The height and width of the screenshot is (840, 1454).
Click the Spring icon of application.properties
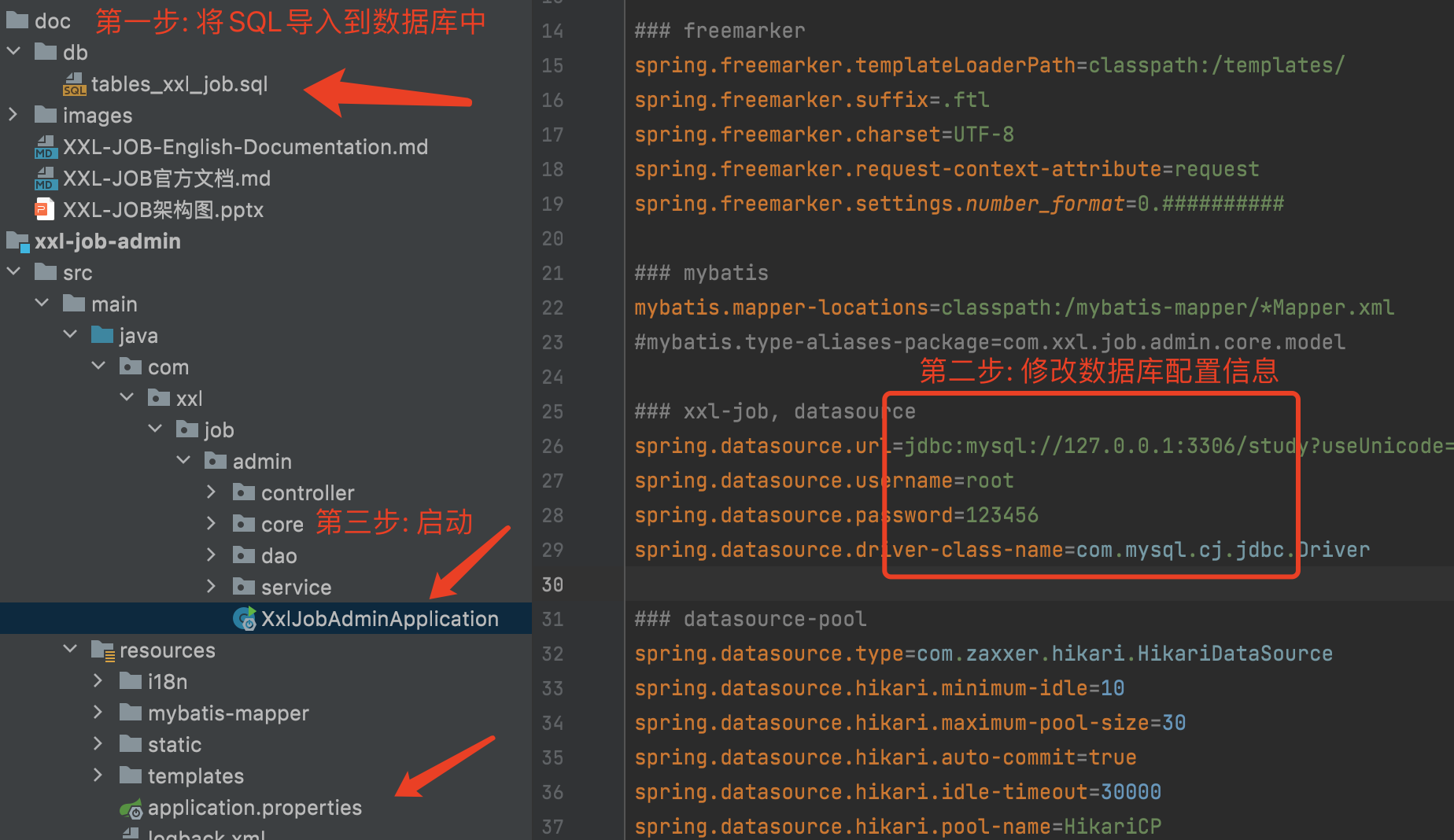click(x=131, y=809)
